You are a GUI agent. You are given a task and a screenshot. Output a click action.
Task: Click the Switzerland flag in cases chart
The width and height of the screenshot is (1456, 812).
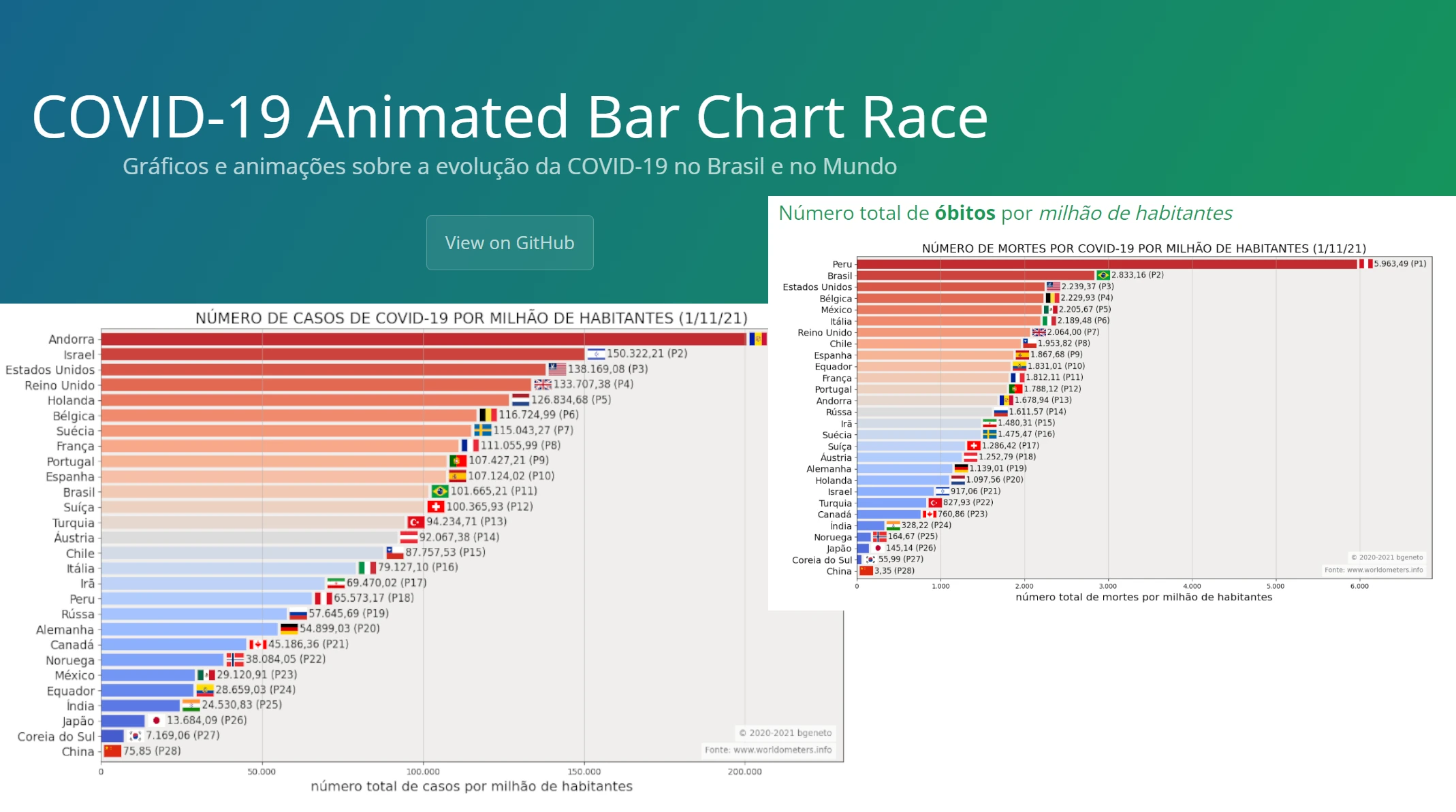pyautogui.click(x=436, y=506)
